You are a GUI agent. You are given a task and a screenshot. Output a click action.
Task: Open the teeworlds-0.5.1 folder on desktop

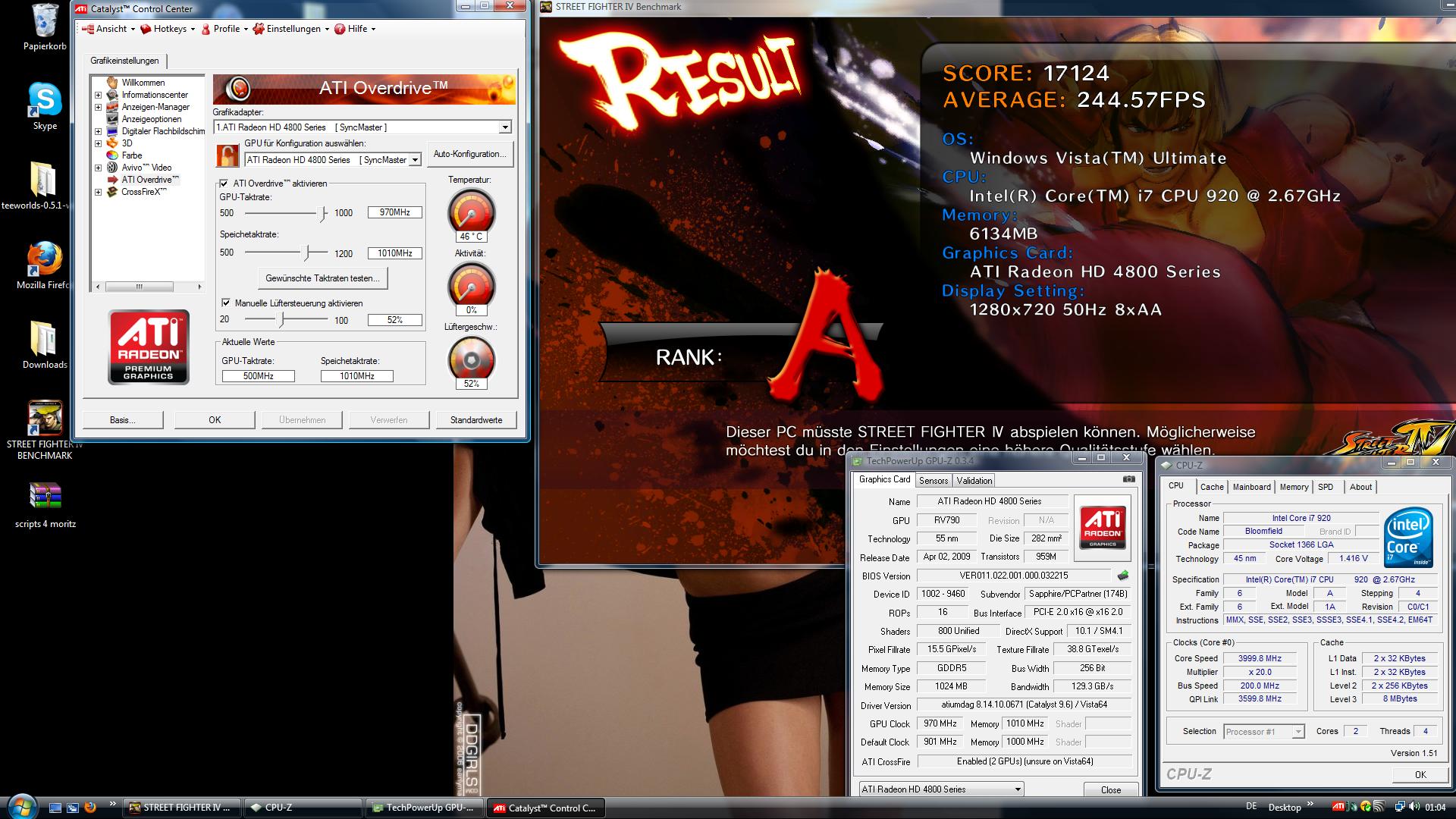coord(42,180)
